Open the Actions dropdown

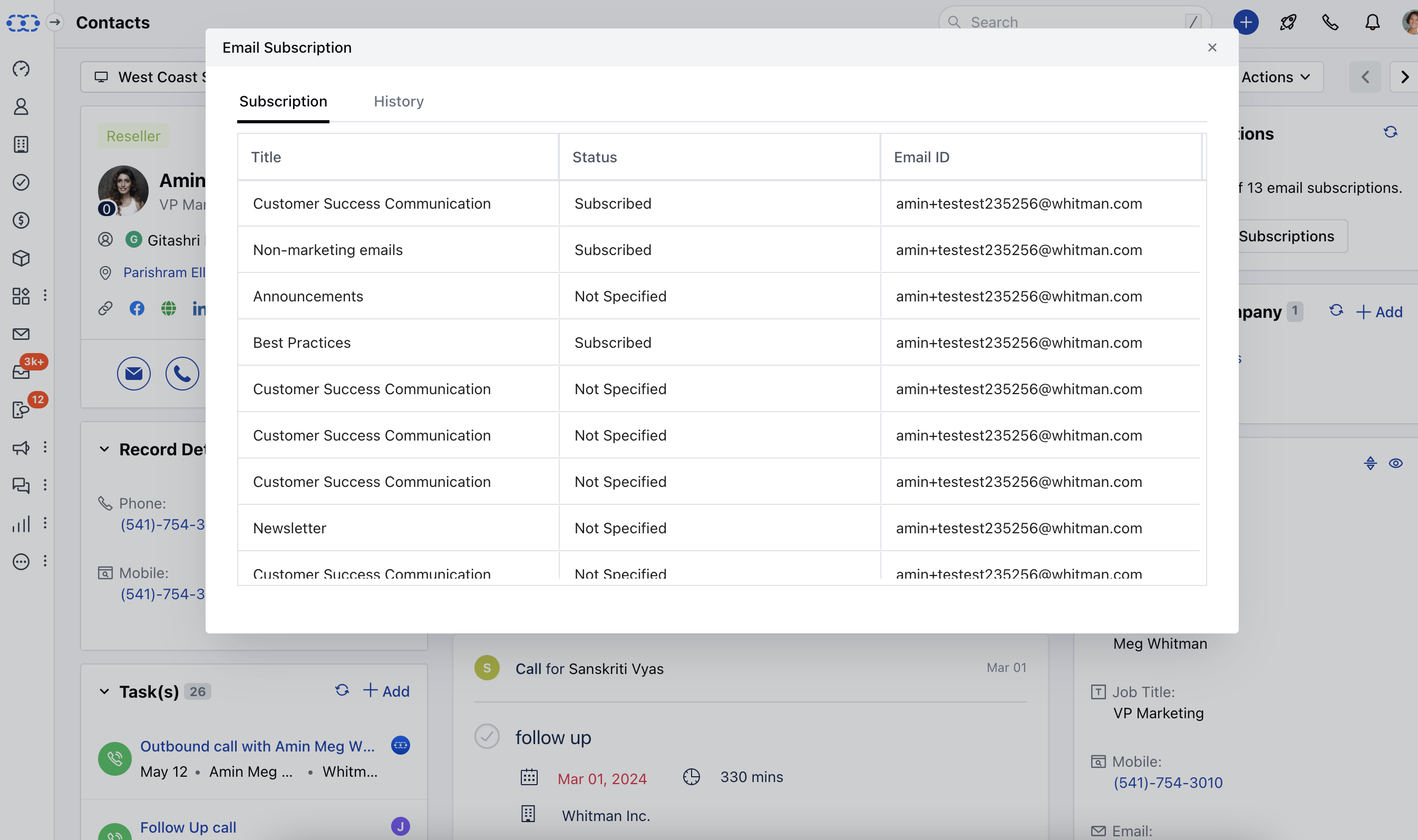(x=1275, y=77)
